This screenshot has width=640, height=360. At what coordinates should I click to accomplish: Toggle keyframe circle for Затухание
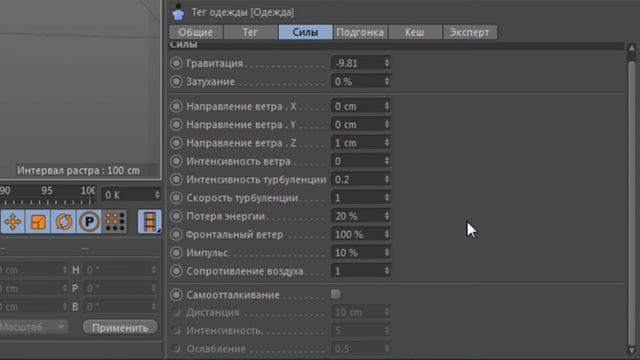point(176,82)
